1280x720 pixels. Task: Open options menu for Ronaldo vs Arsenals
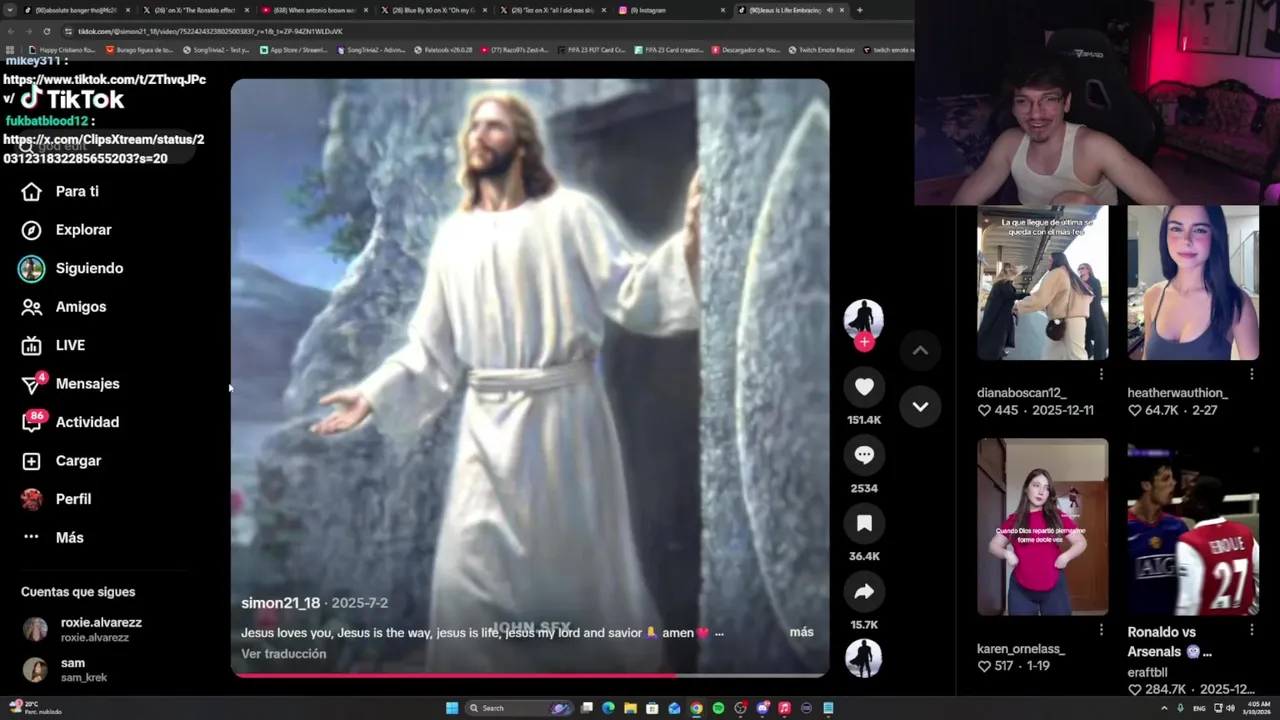(x=1252, y=630)
